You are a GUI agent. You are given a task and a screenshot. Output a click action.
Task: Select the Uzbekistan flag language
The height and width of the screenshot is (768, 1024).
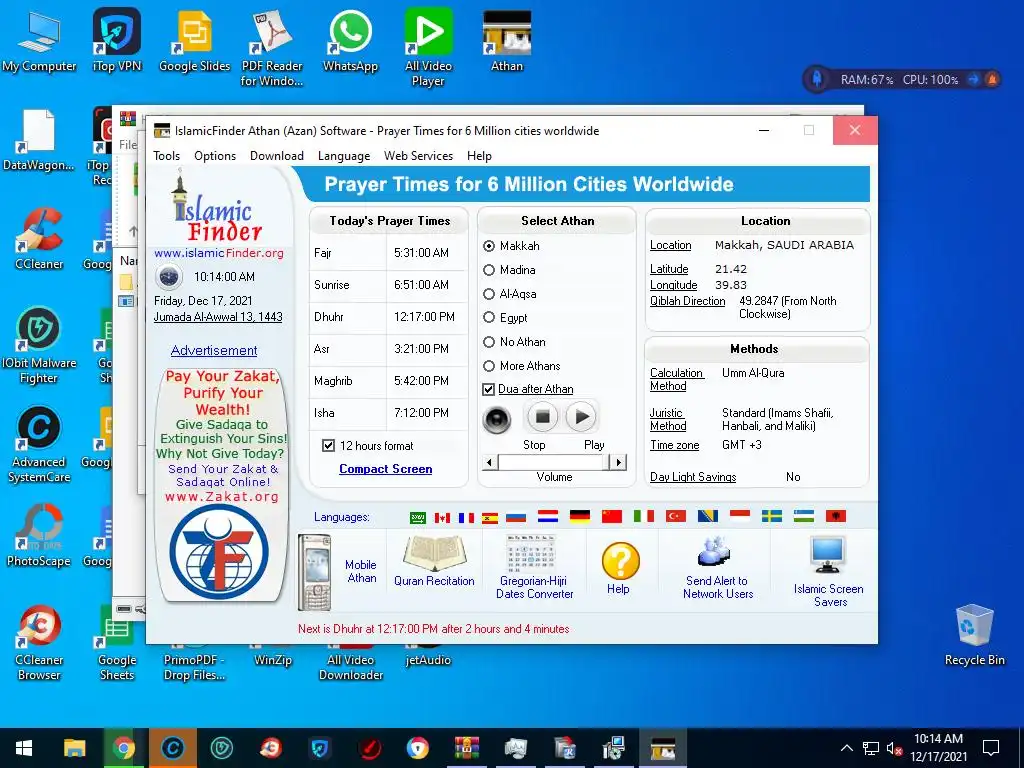pyautogui.click(x=804, y=517)
